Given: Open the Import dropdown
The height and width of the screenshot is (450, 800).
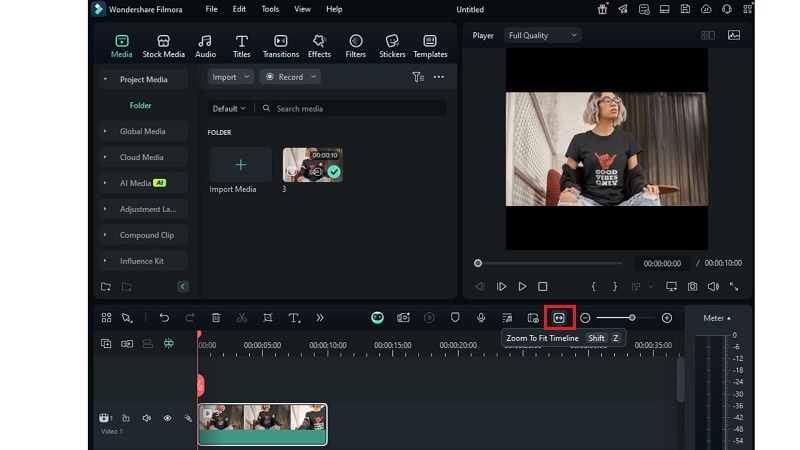Looking at the screenshot, I should [231, 77].
